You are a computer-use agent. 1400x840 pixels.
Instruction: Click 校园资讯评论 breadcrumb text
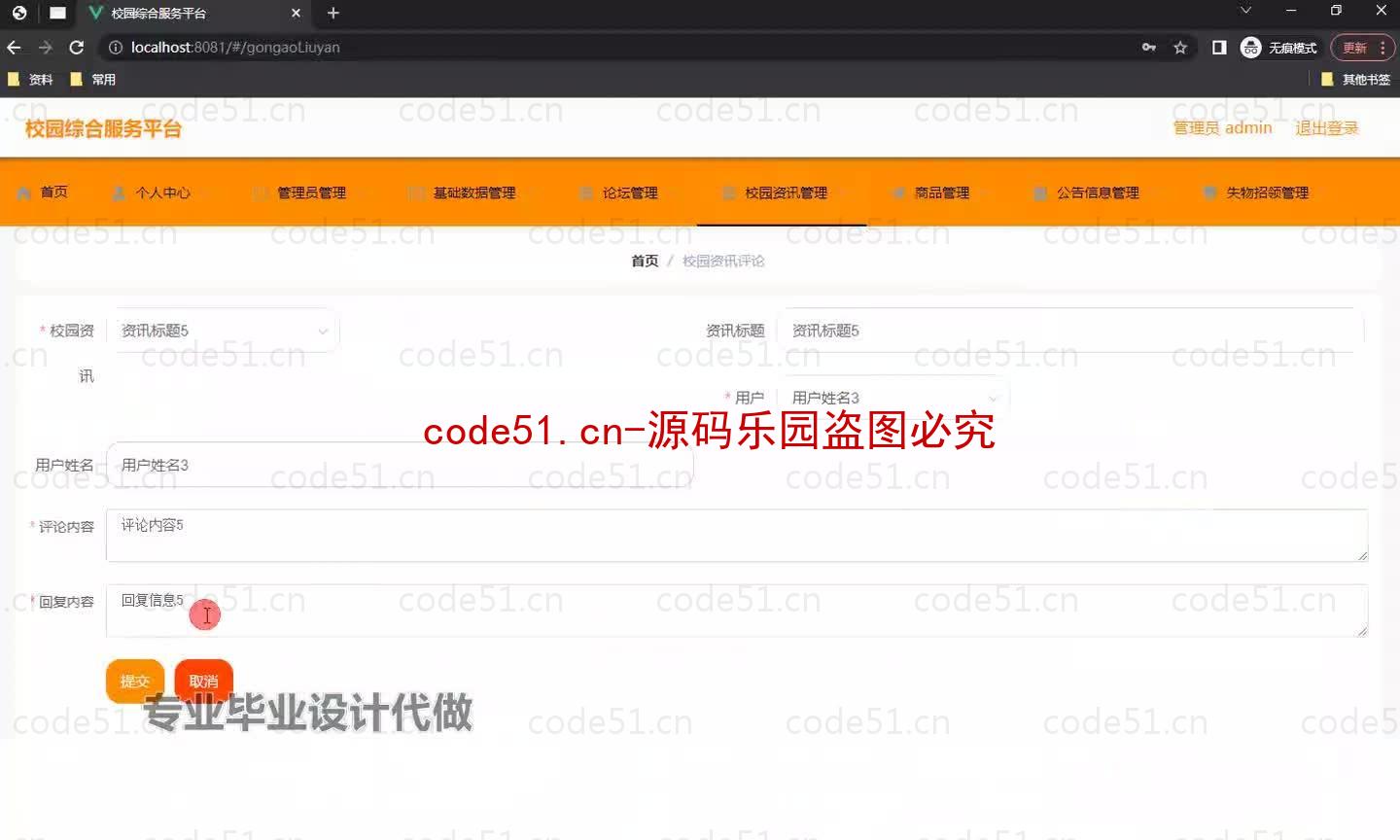click(723, 261)
